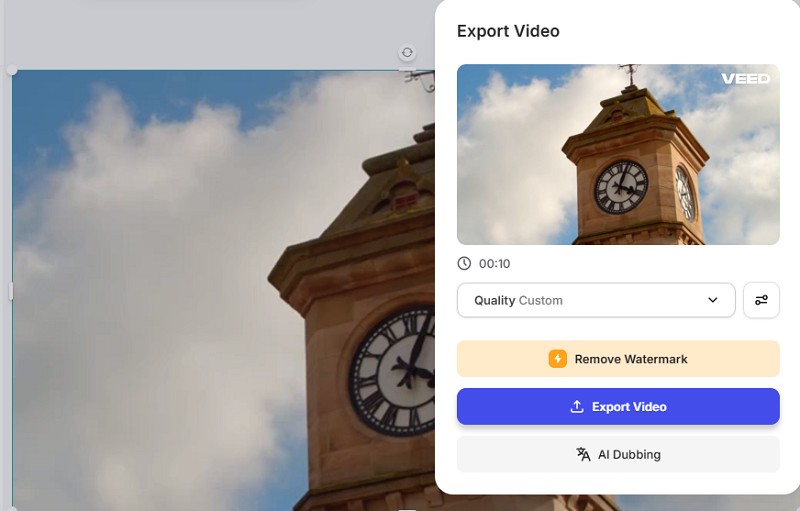Viewport: 800px width, 511px height.
Task: Click the left edge handle of the canvas video
Action: coord(11,291)
